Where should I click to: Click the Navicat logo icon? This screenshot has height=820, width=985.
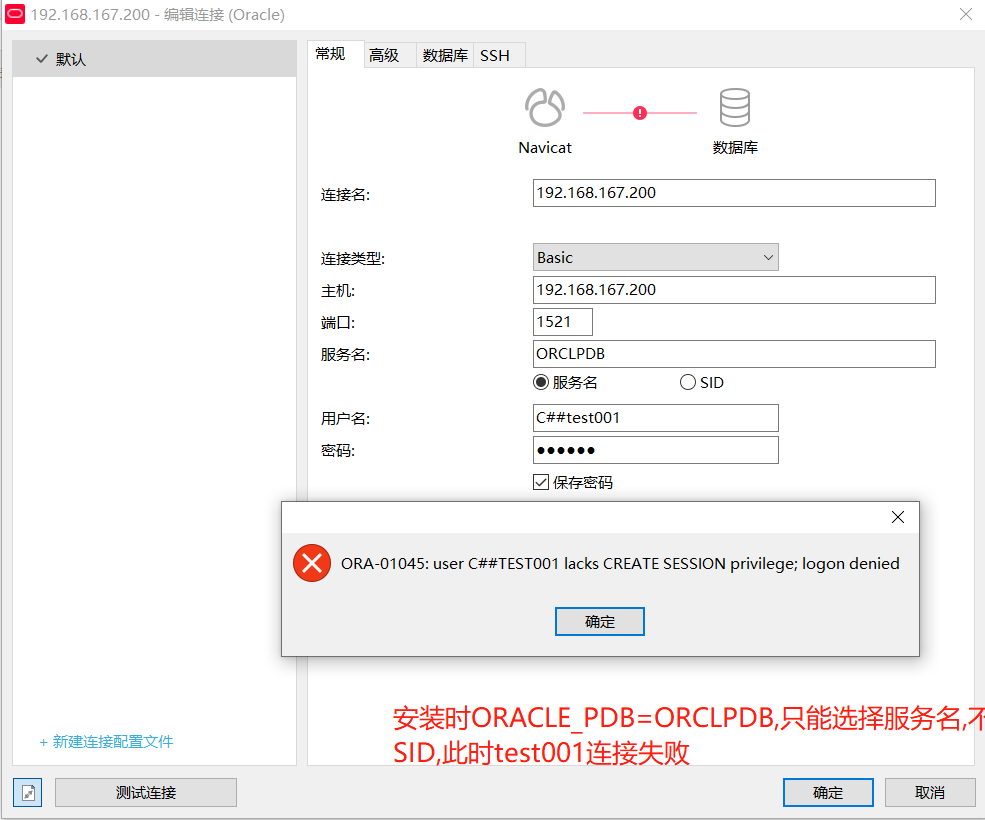(x=545, y=107)
